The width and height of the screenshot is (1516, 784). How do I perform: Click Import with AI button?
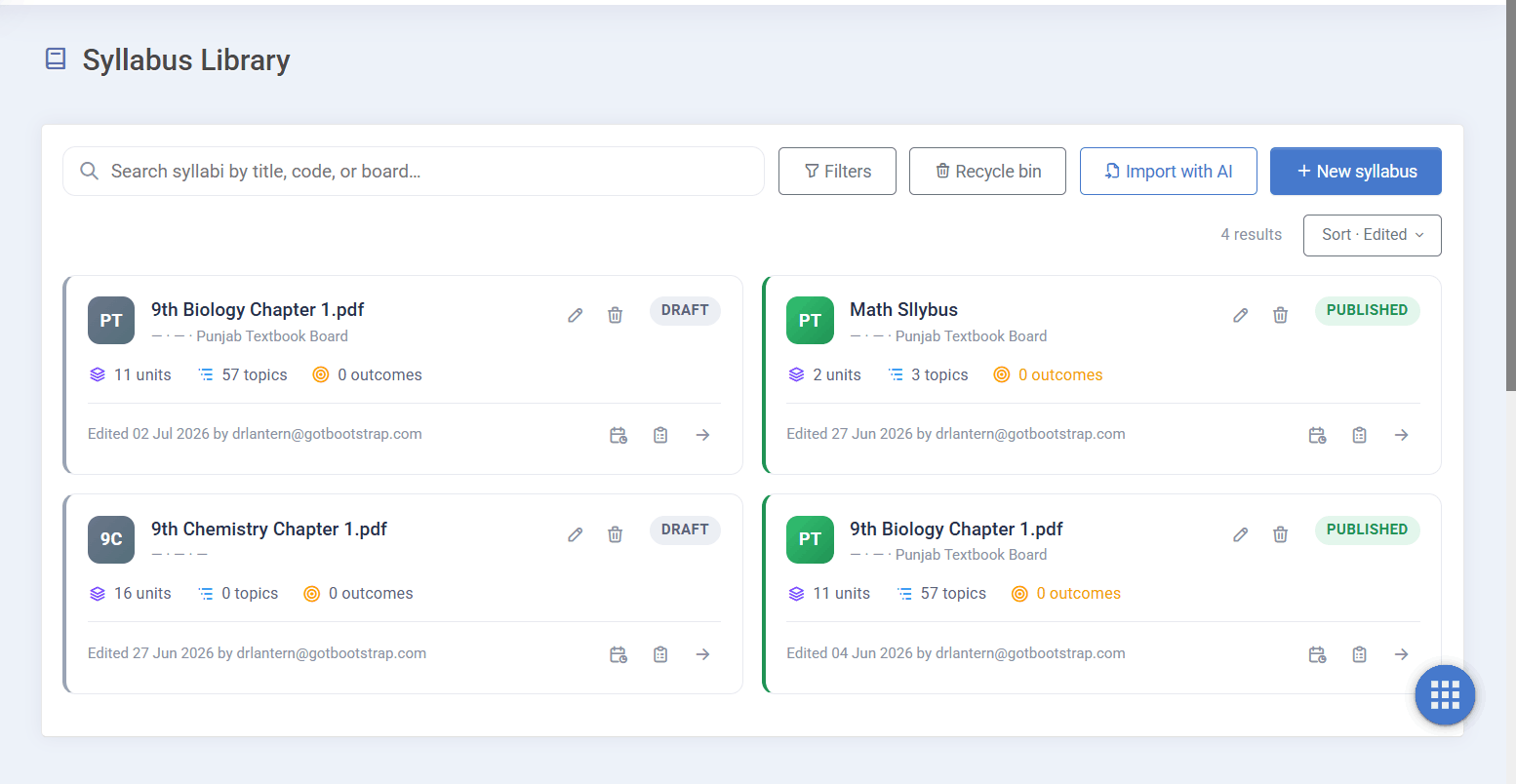[1168, 172]
